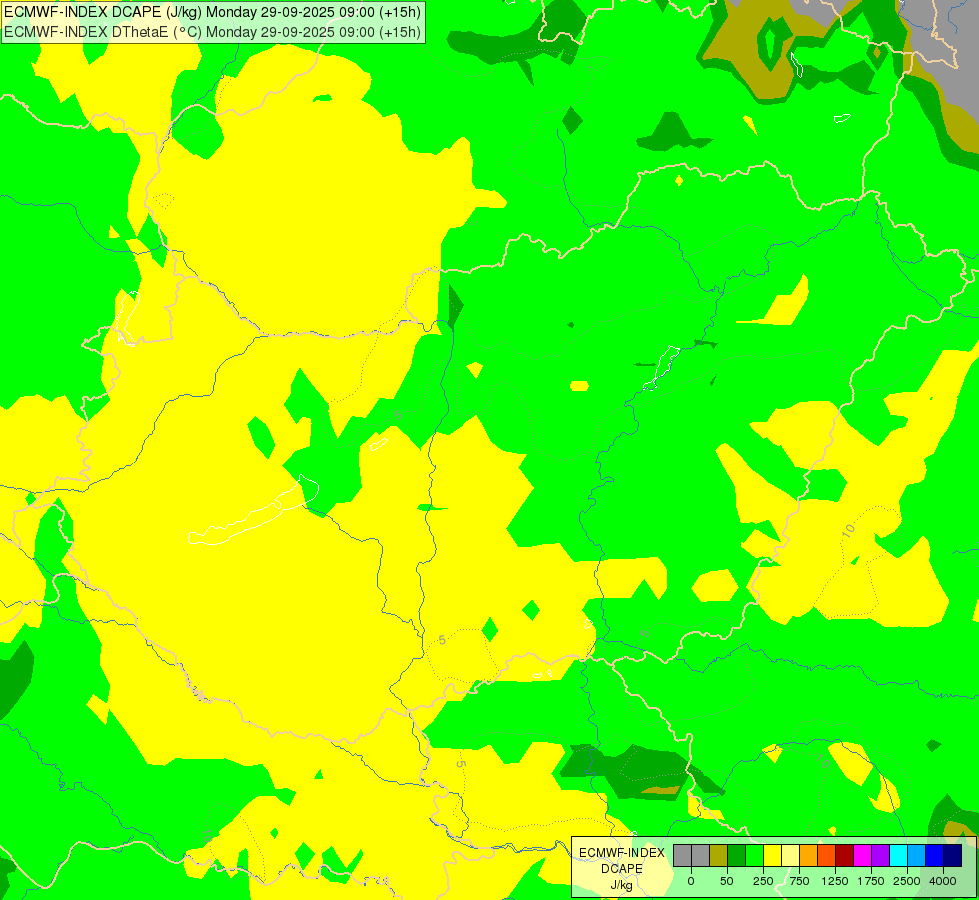
Task: Choose the plain orange legend swatch
Action: click(809, 855)
